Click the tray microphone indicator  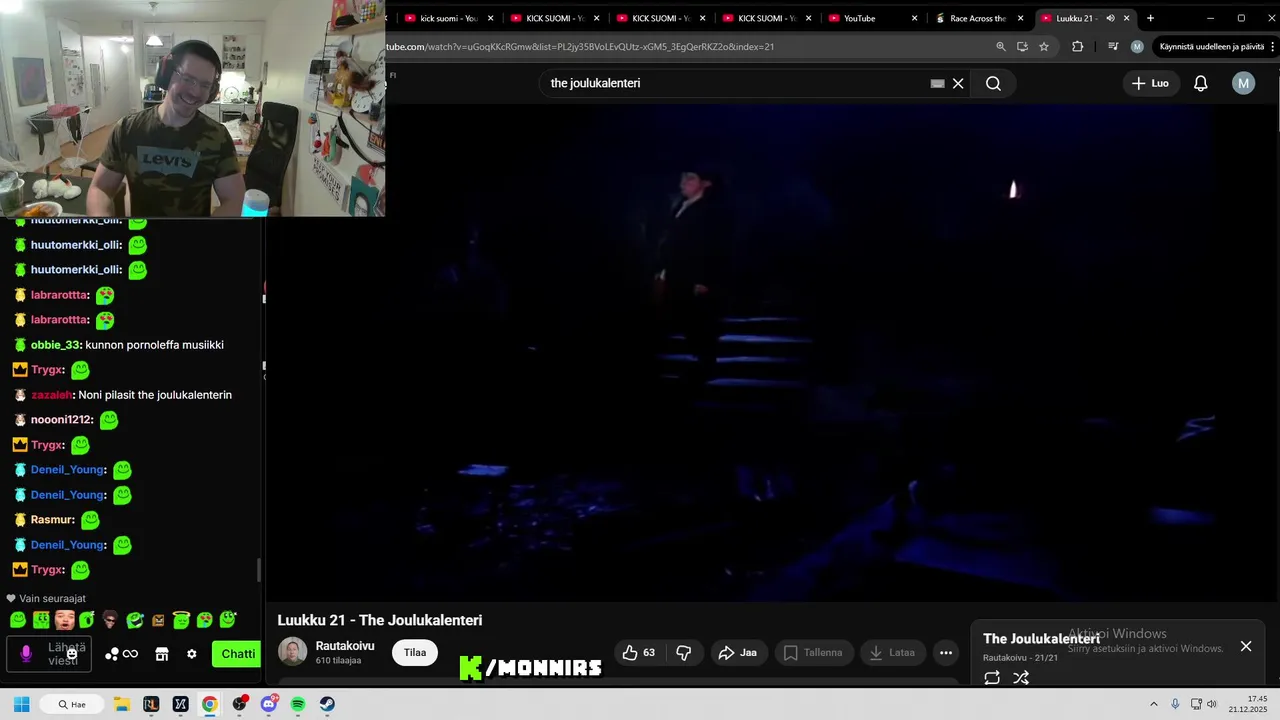click(1175, 704)
